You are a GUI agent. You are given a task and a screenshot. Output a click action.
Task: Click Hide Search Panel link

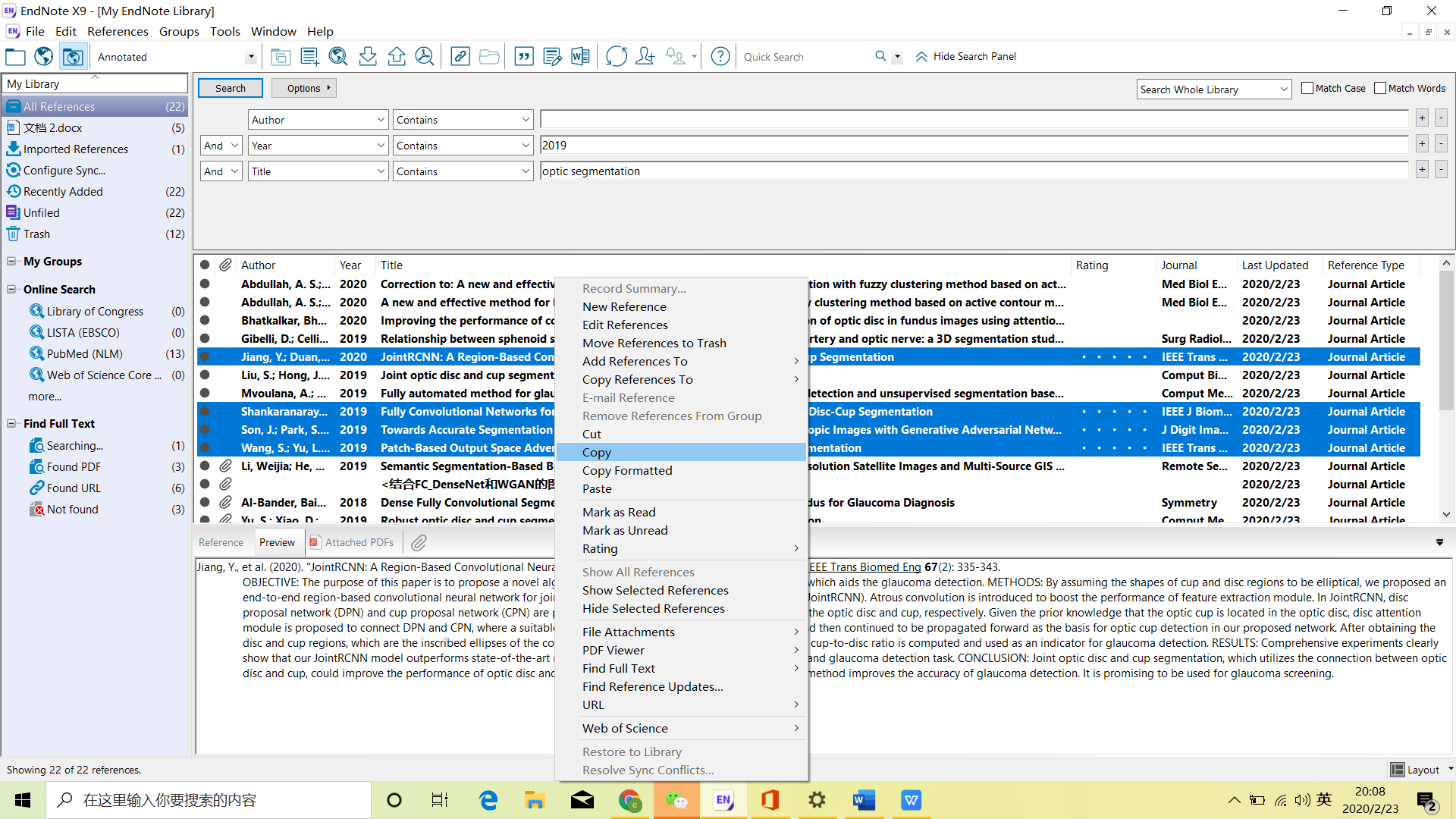click(x=974, y=56)
